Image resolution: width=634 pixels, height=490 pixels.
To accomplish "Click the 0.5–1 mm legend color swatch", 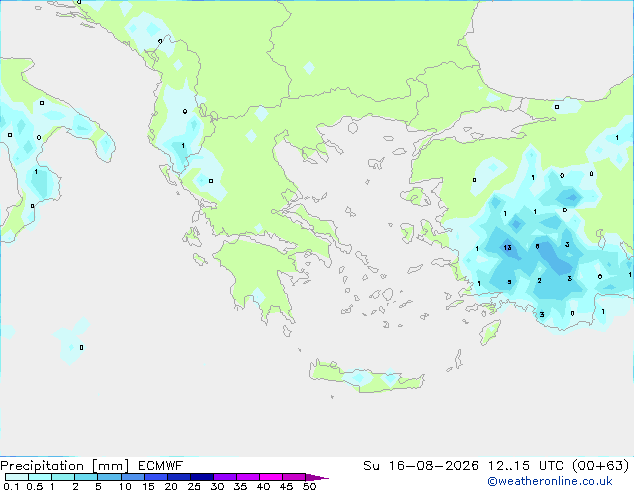I will point(40,477).
